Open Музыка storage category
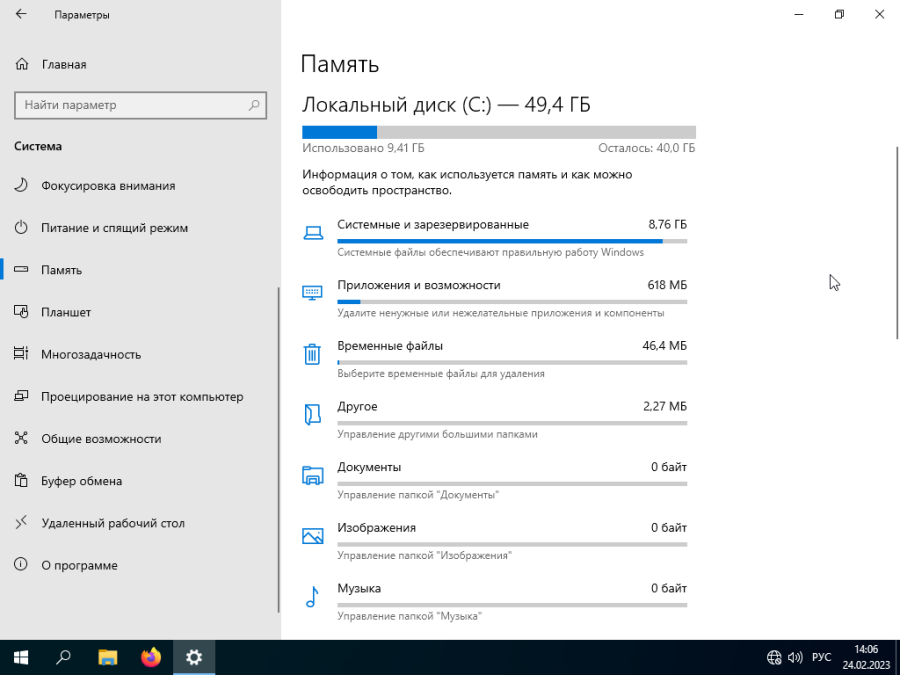This screenshot has width=900, height=675. point(495,602)
